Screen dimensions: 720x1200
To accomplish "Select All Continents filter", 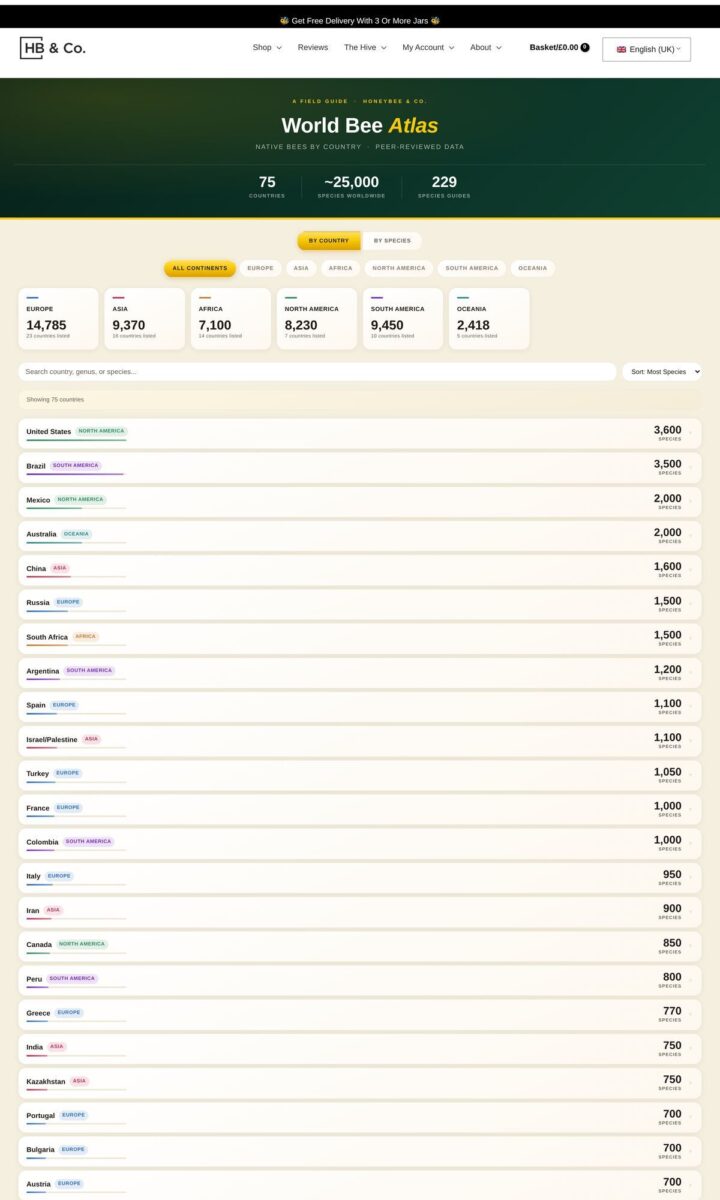I will pos(200,268).
